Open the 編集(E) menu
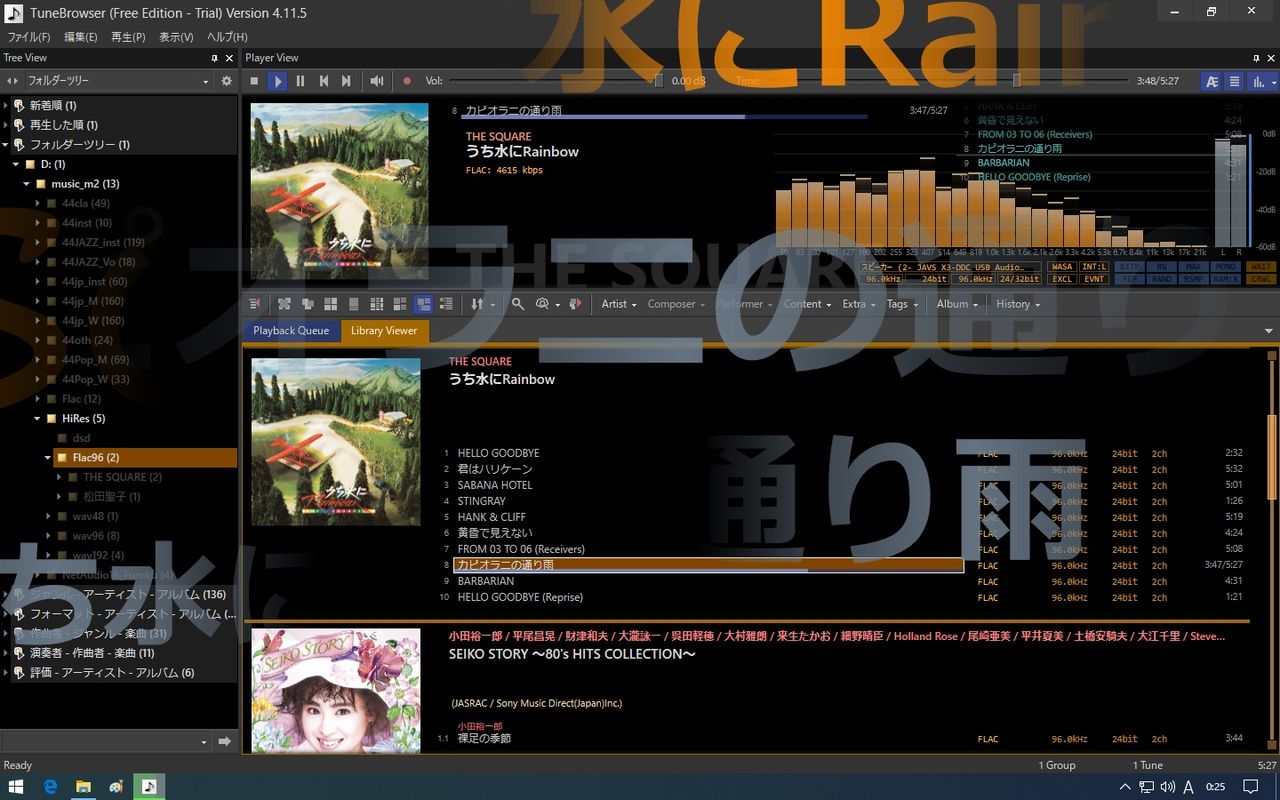The image size is (1280, 800). 81,37
